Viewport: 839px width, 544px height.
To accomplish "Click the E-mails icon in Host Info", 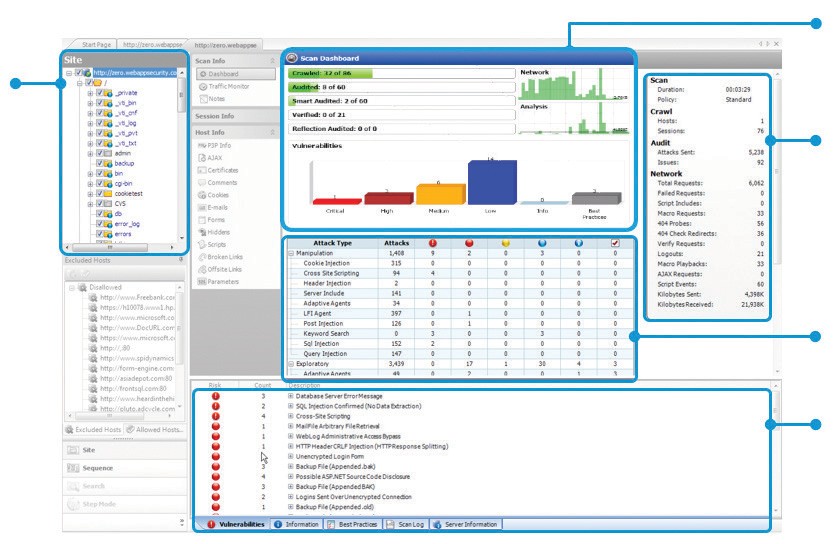I will [x=218, y=207].
